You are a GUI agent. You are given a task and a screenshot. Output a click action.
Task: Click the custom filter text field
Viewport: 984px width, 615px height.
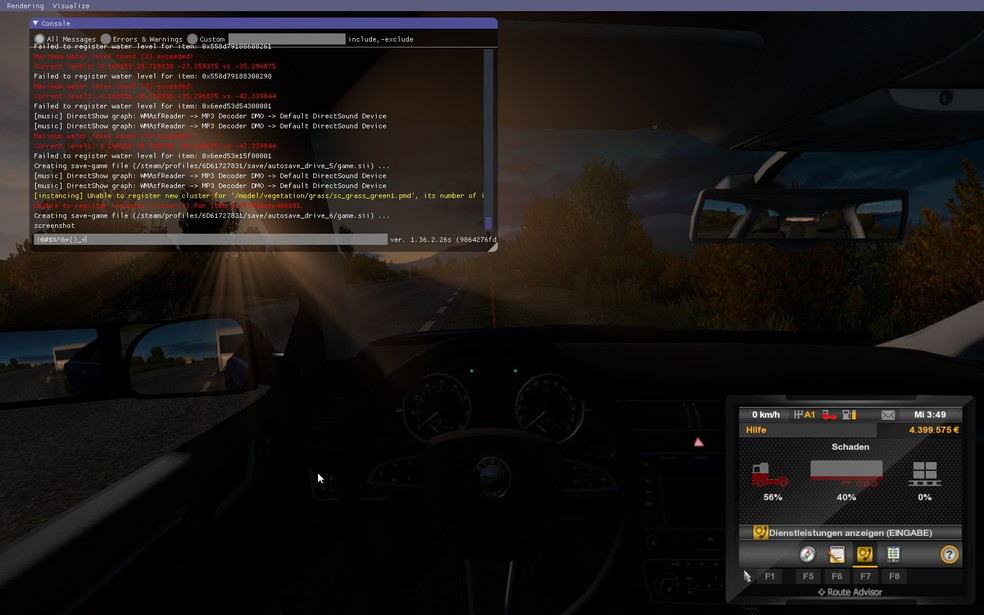(x=287, y=39)
